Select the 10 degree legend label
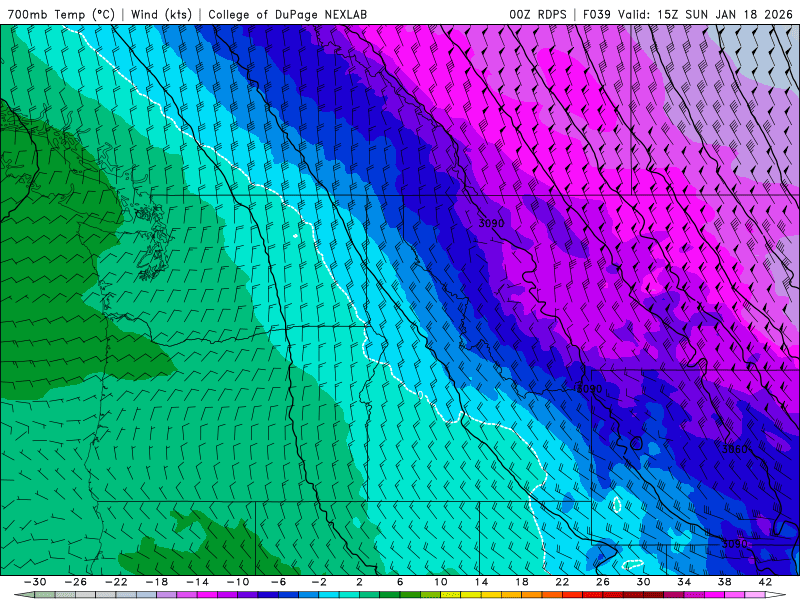 pos(441,582)
